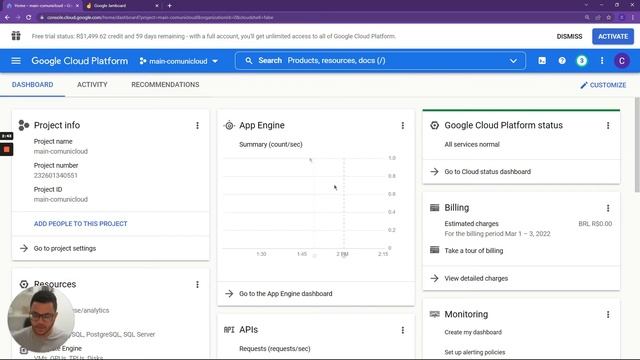Click the Activate button
Screen dimensions: 640x360
click(x=613, y=36)
